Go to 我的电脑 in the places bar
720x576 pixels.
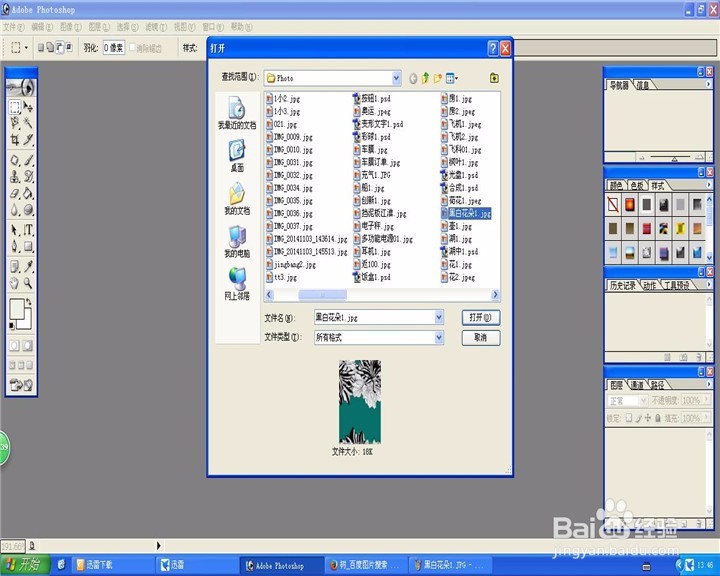(x=237, y=242)
